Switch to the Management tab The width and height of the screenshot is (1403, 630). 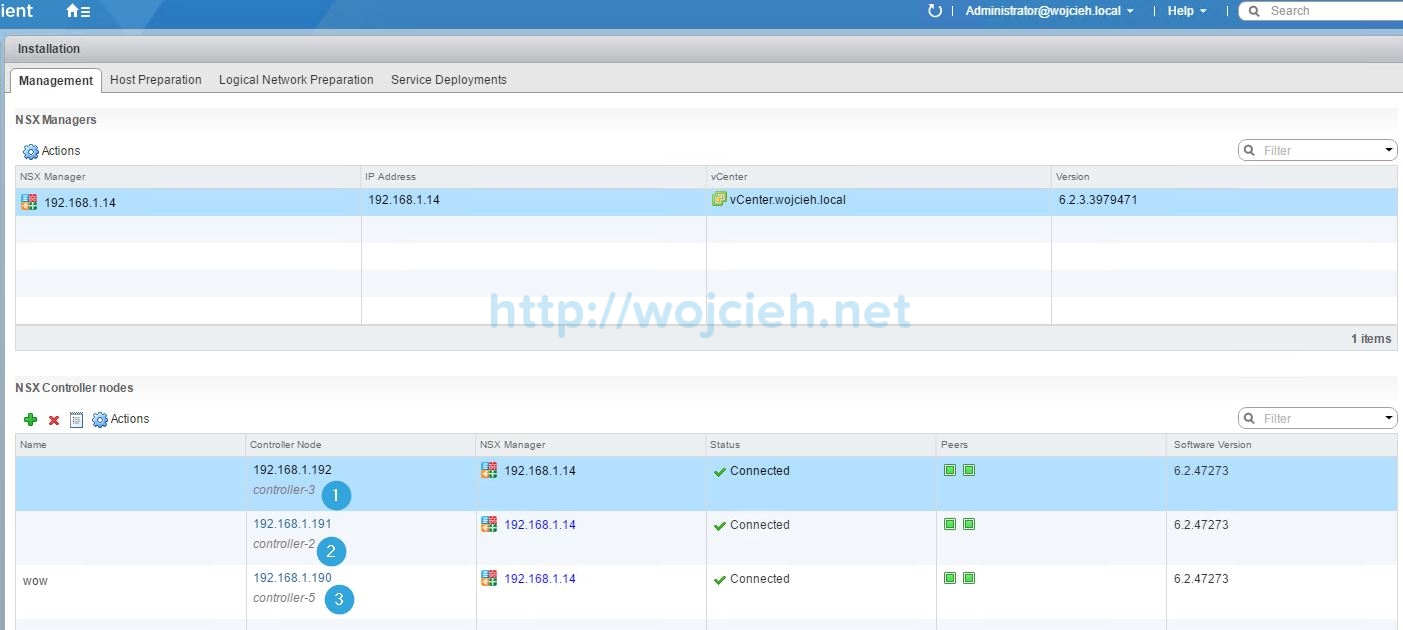click(x=56, y=80)
